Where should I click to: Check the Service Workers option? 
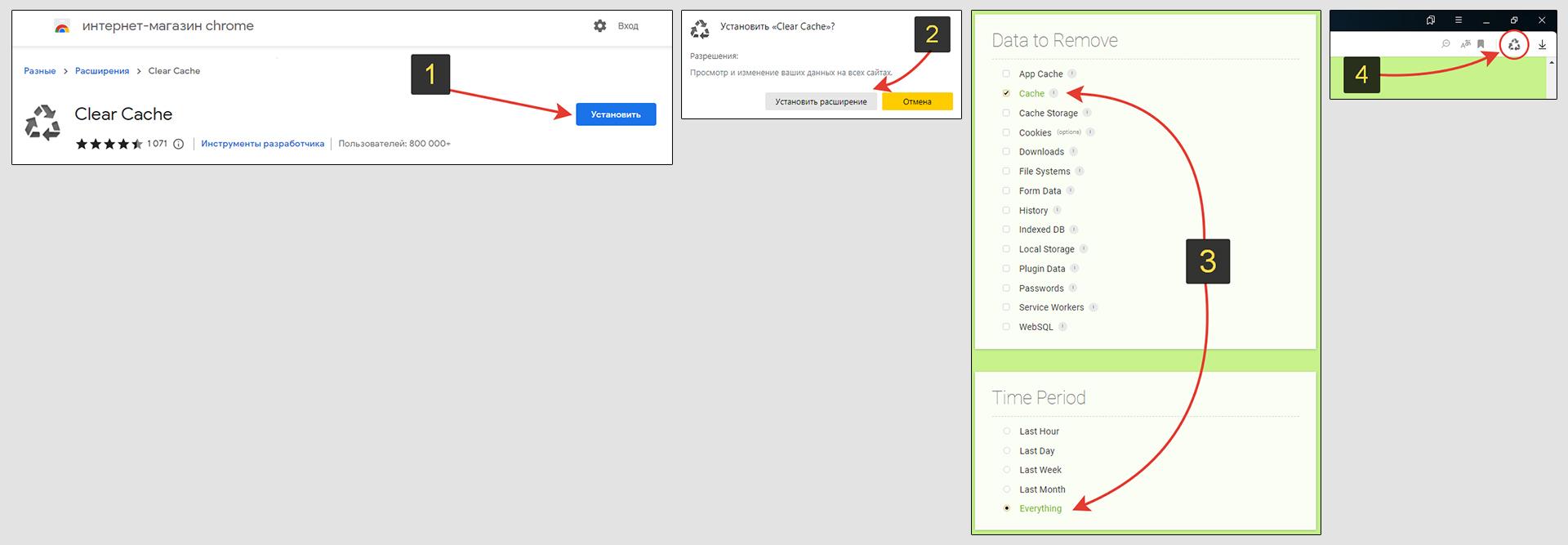[x=1006, y=307]
